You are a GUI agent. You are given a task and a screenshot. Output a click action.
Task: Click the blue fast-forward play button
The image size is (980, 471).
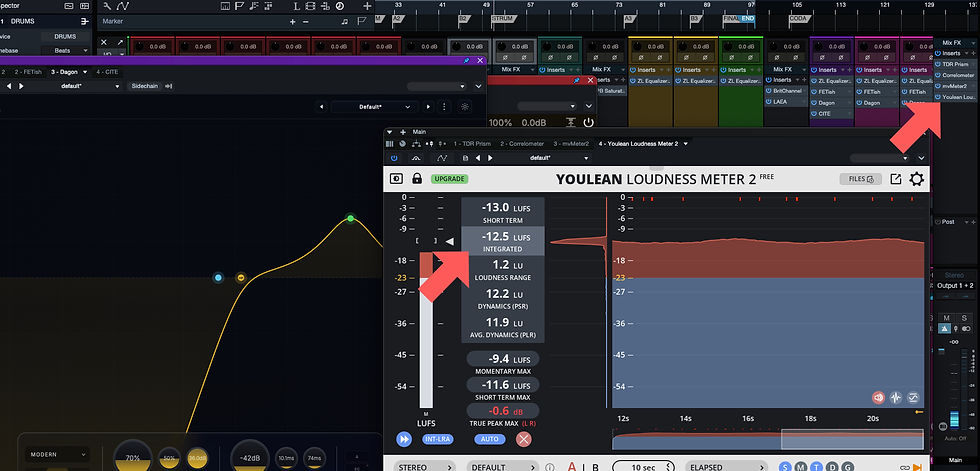pyautogui.click(x=404, y=439)
